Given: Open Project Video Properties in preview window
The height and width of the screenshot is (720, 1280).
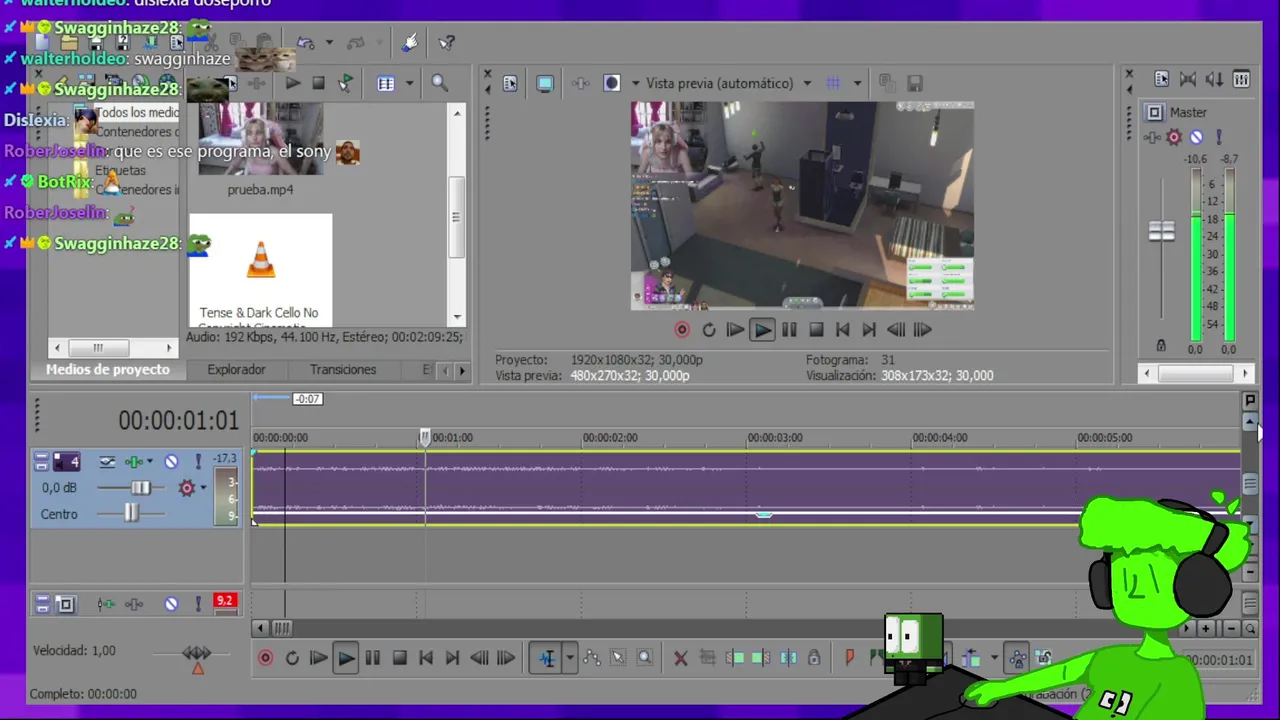Looking at the screenshot, I should pos(510,84).
